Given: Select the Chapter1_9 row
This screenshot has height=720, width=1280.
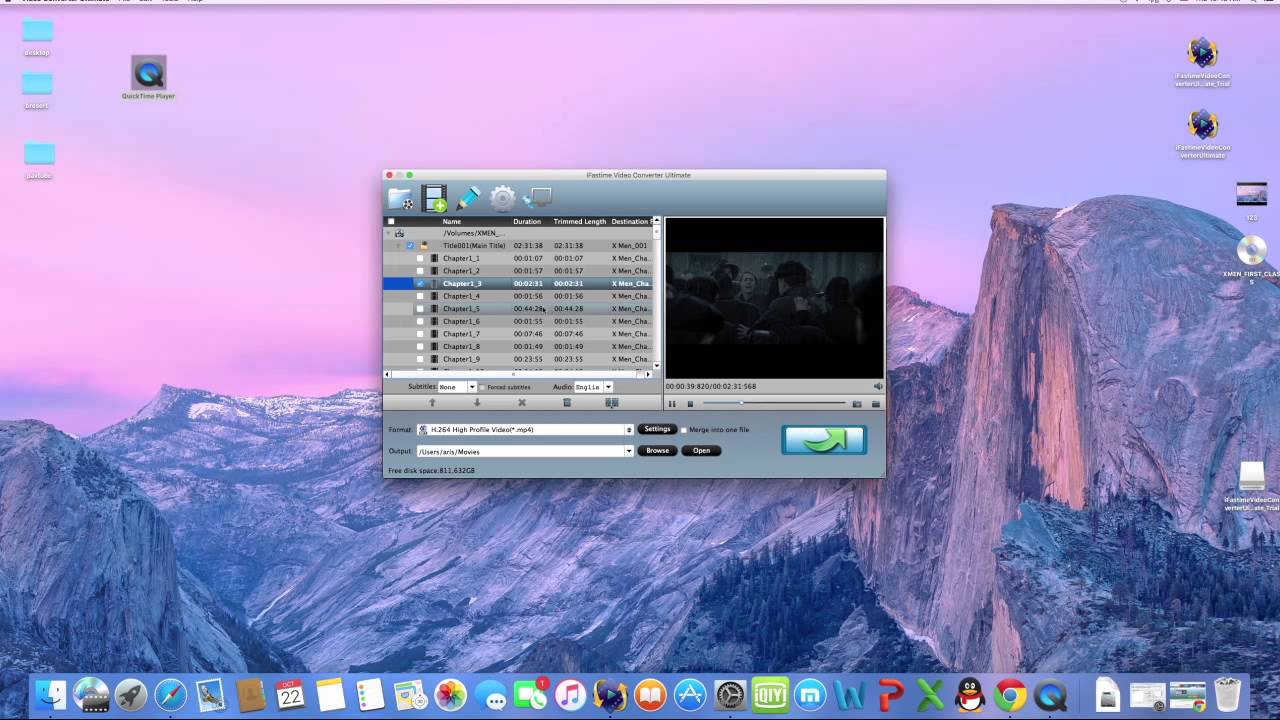Looking at the screenshot, I should (518, 359).
